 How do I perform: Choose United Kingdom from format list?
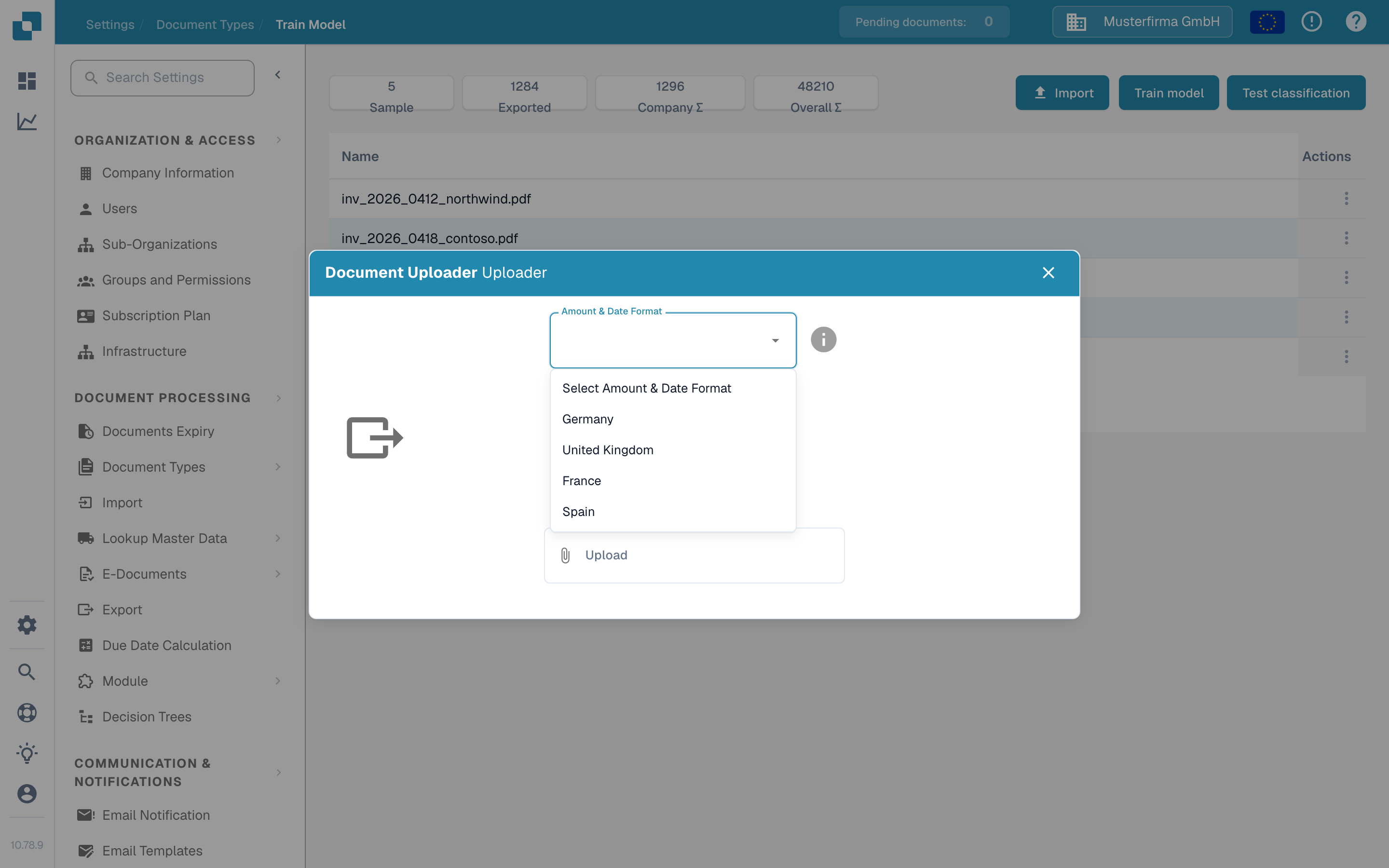coord(673,450)
